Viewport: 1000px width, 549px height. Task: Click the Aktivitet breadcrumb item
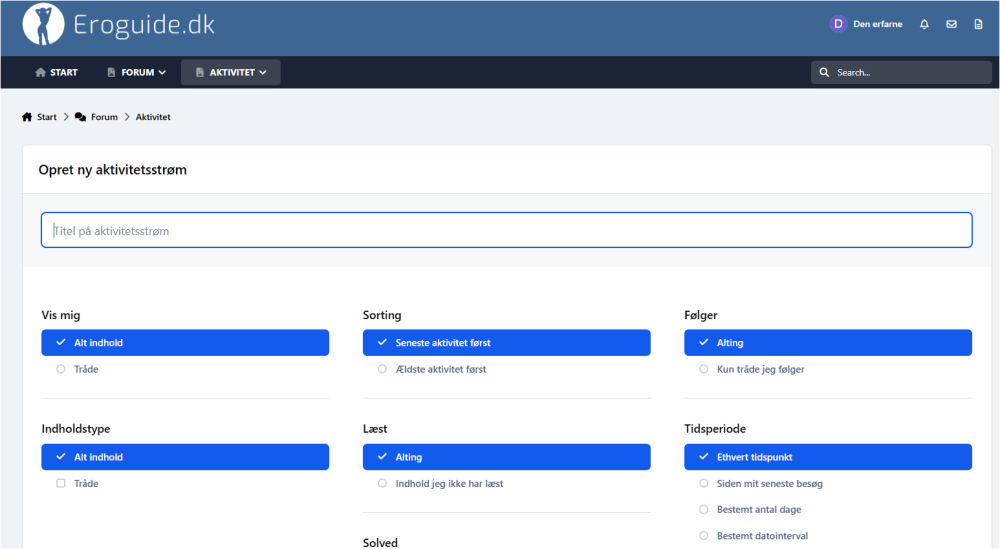click(x=153, y=117)
